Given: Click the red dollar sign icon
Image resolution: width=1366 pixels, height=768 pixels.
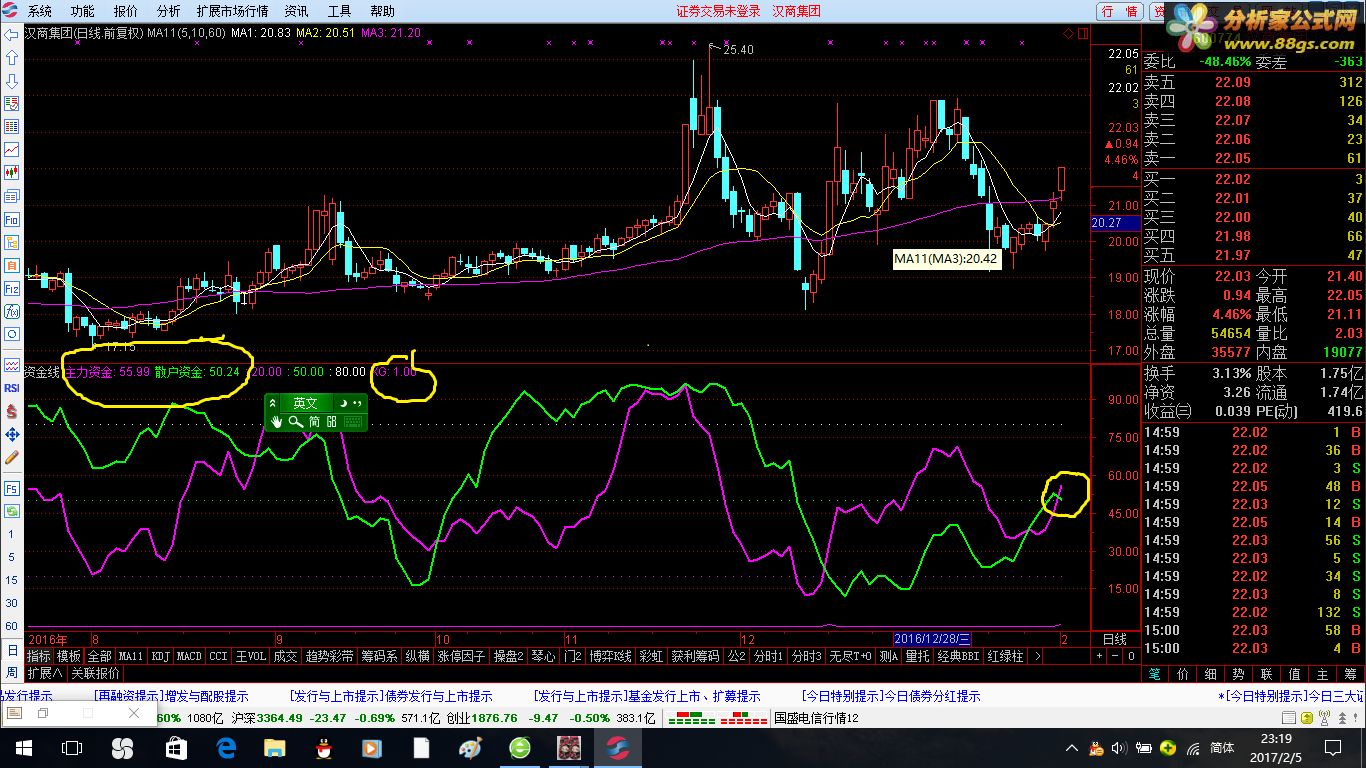Looking at the screenshot, I should (x=12, y=411).
